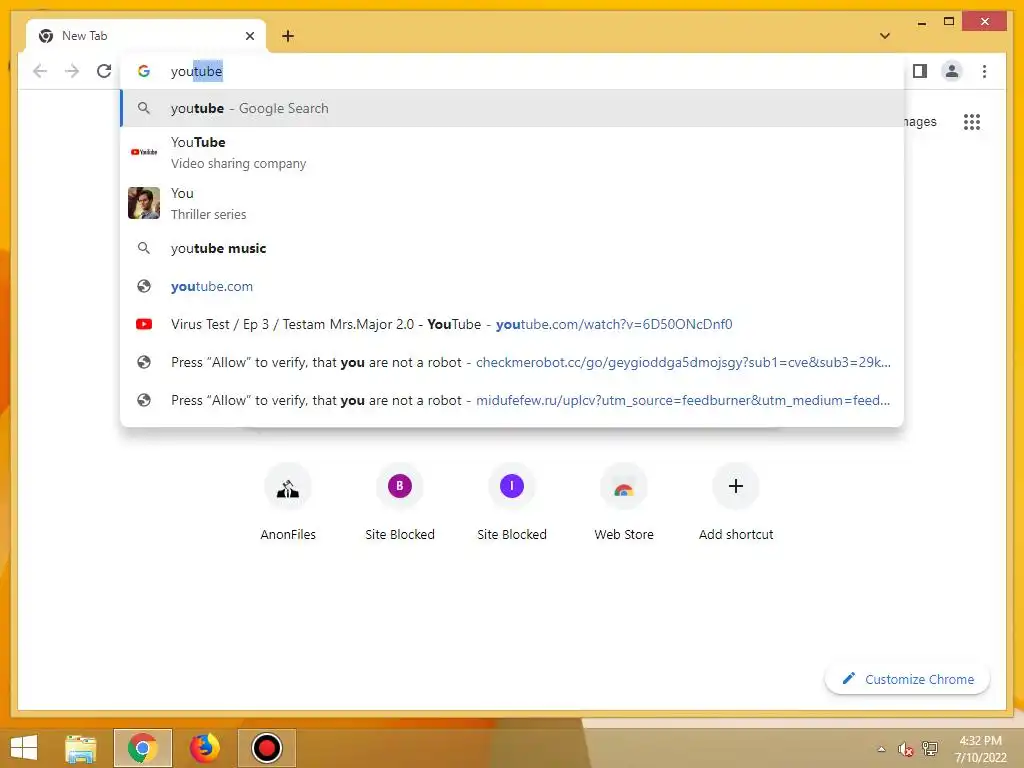Open Virus Test Ep 3 video suggestion
Image resolution: width=1024 pixels, height=768 pixels.
coord(513,324)
